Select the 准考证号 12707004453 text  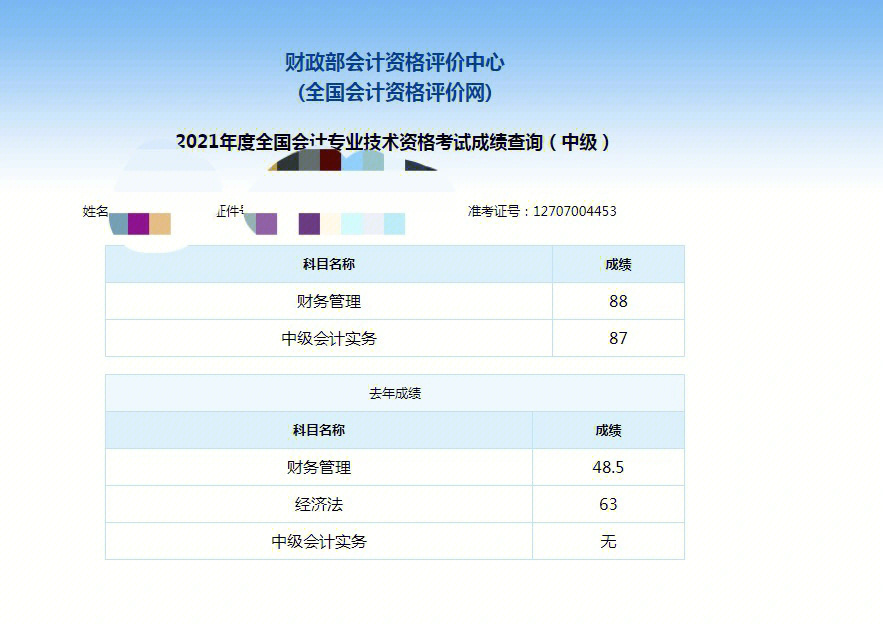coord(542,211)
